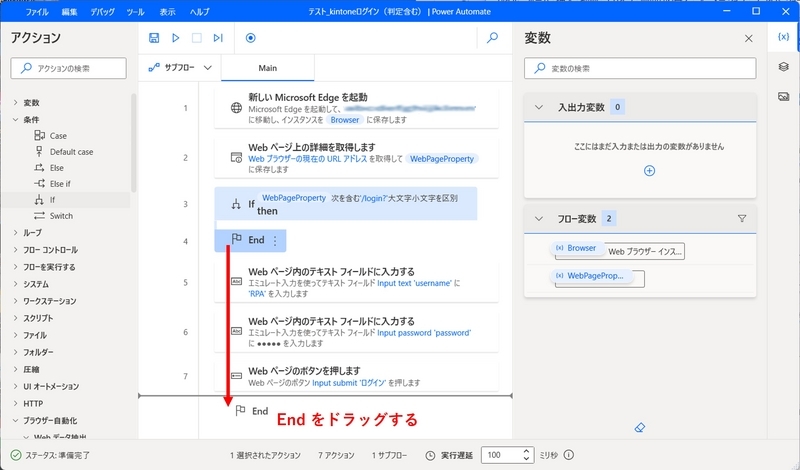Expand the 圧縮 action group
This screenshot has height=470, width=800.
[x=15, y=369]
